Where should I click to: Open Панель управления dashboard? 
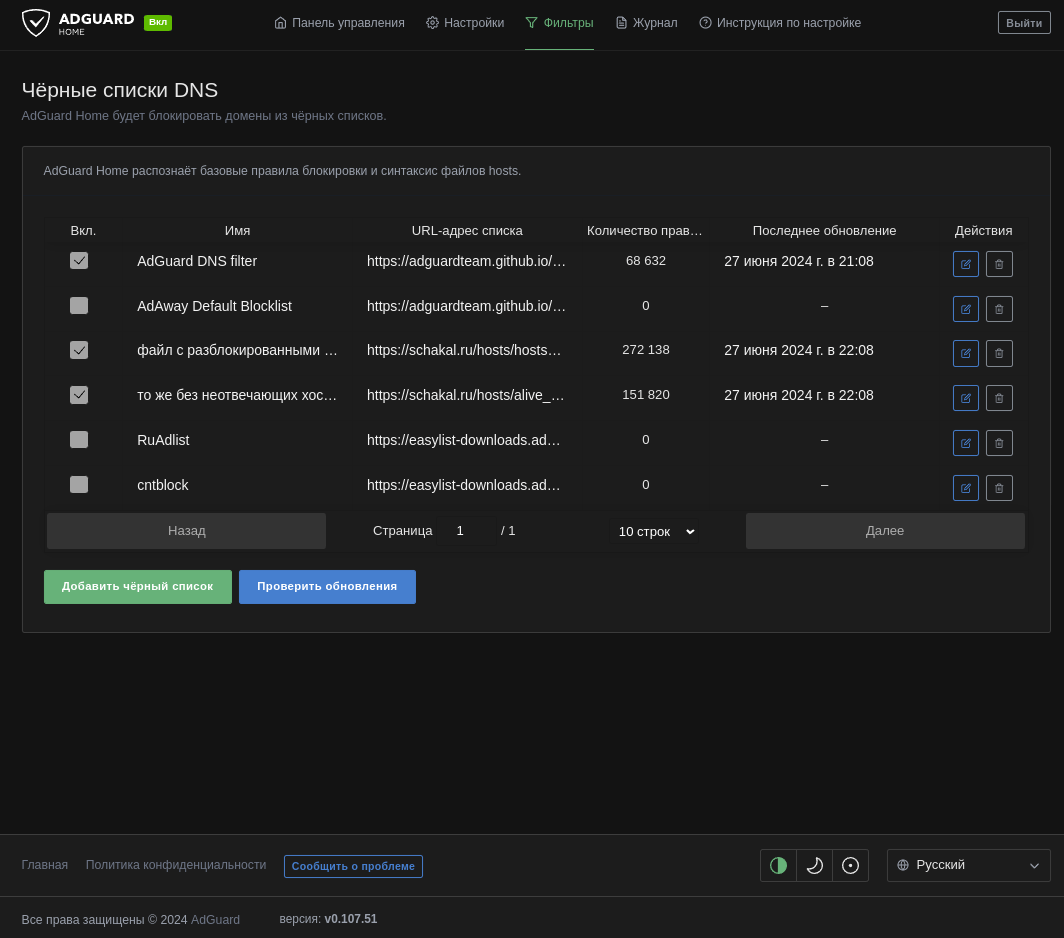[x=339, y=23]
